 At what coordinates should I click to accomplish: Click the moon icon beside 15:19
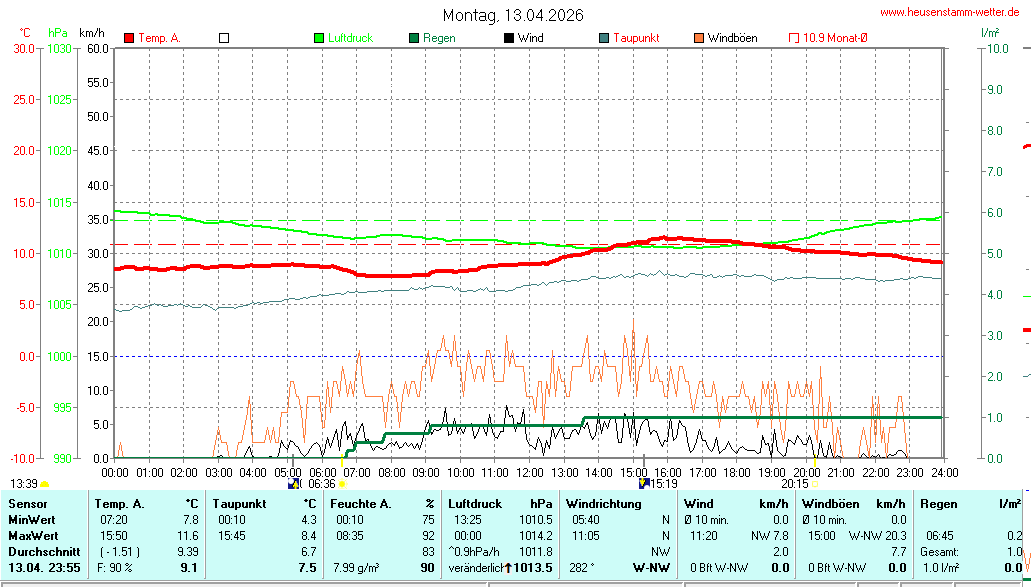[x=644, y=483]
